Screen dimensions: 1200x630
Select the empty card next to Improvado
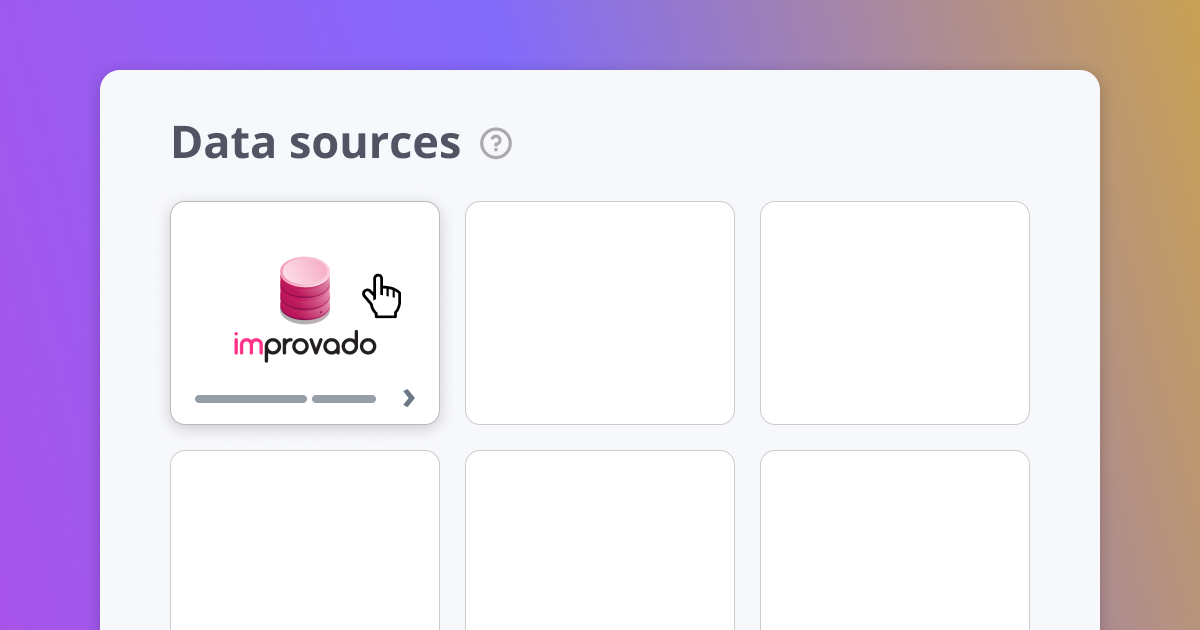(600, 313)
